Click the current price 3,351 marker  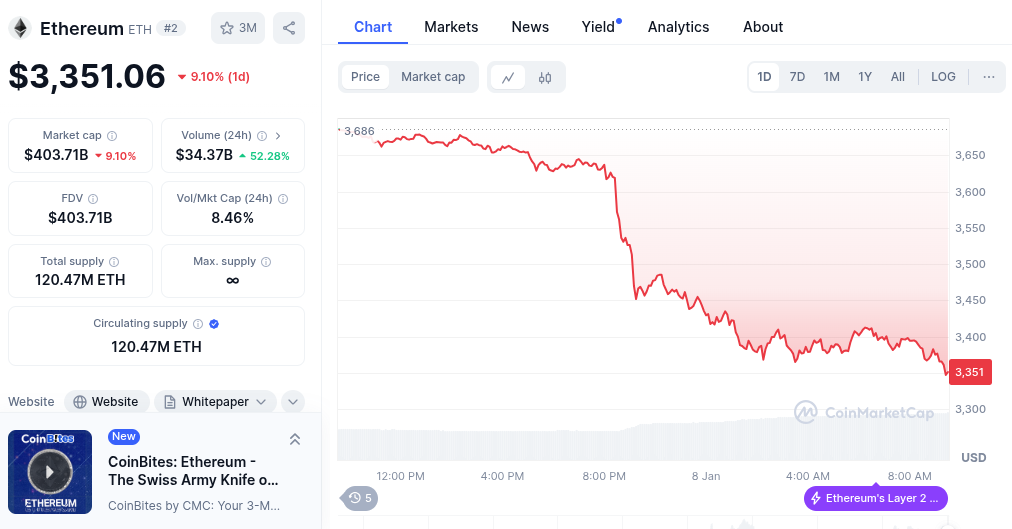click(969, 372)
